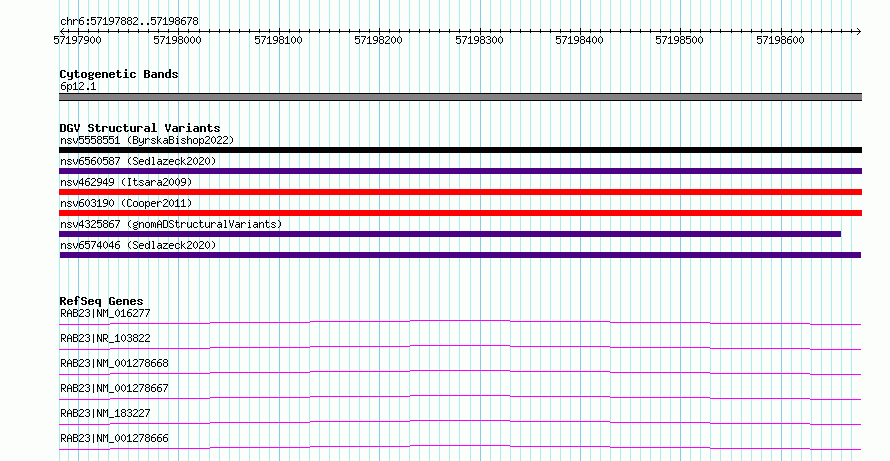Screen dimensions: 890x461
Task: Click the RefSeq Genes track title
Action: [101, 301]
